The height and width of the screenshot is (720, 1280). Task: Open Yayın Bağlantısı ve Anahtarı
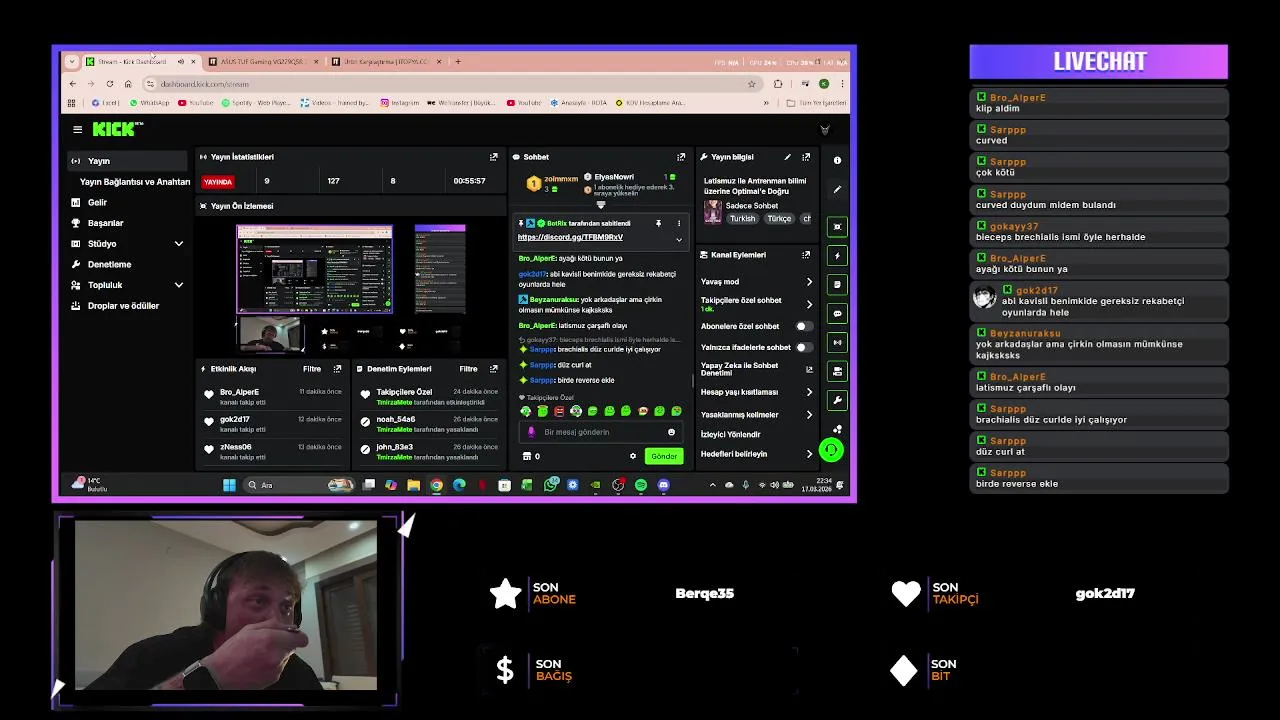[x=135, y=182]
